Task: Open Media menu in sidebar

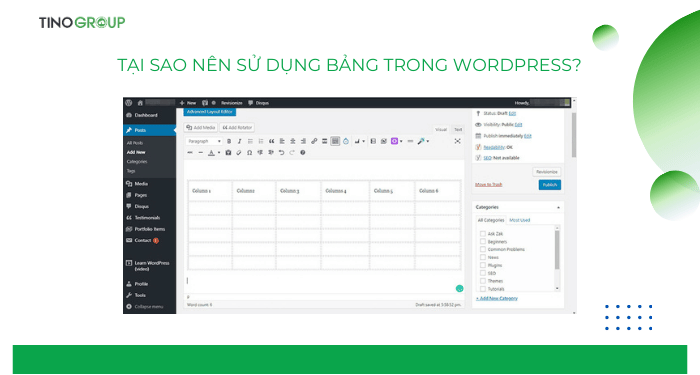Action: click(138, 184)
